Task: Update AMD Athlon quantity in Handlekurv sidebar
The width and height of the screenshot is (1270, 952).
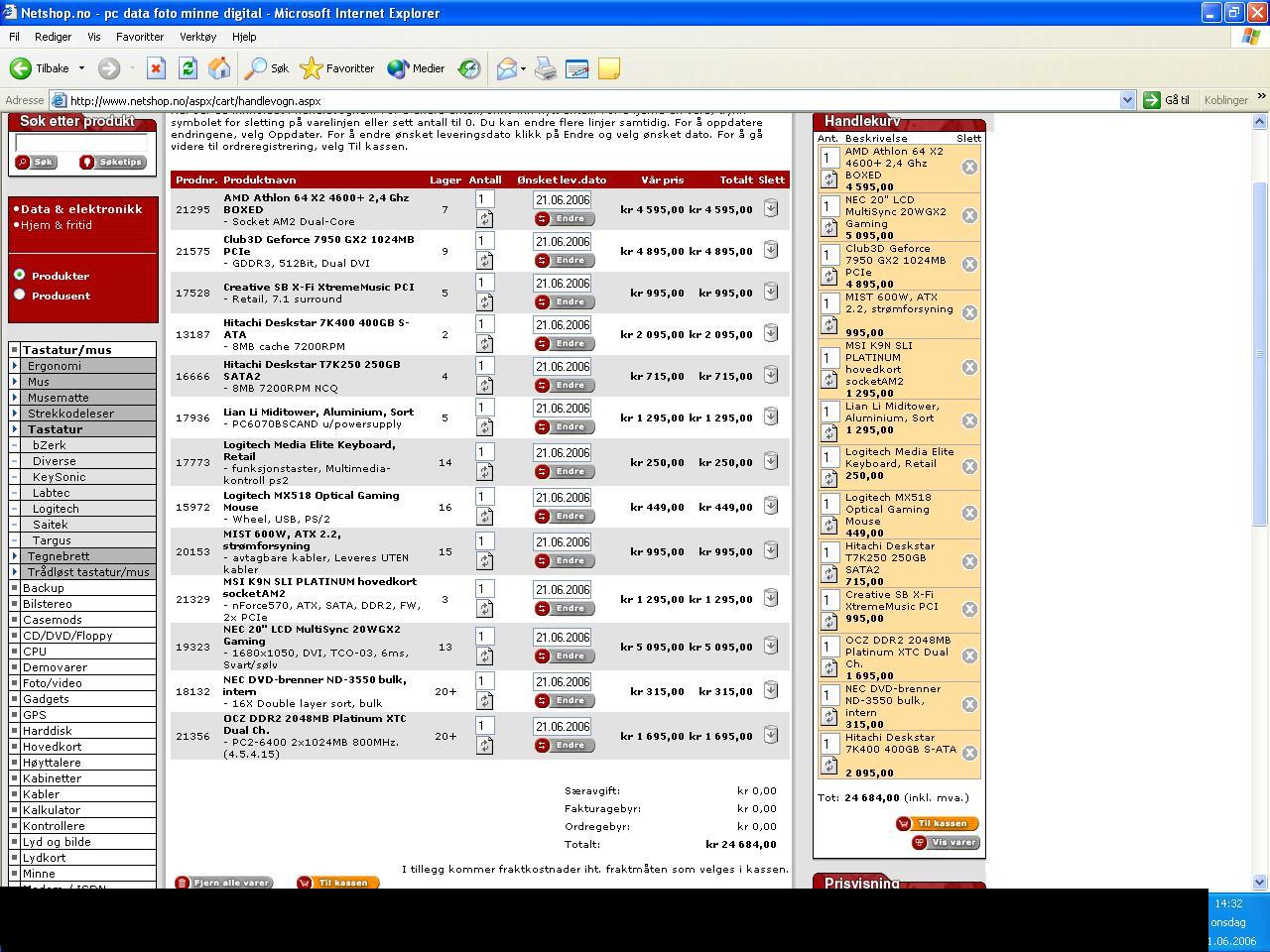Action: [x=829, y=178]
